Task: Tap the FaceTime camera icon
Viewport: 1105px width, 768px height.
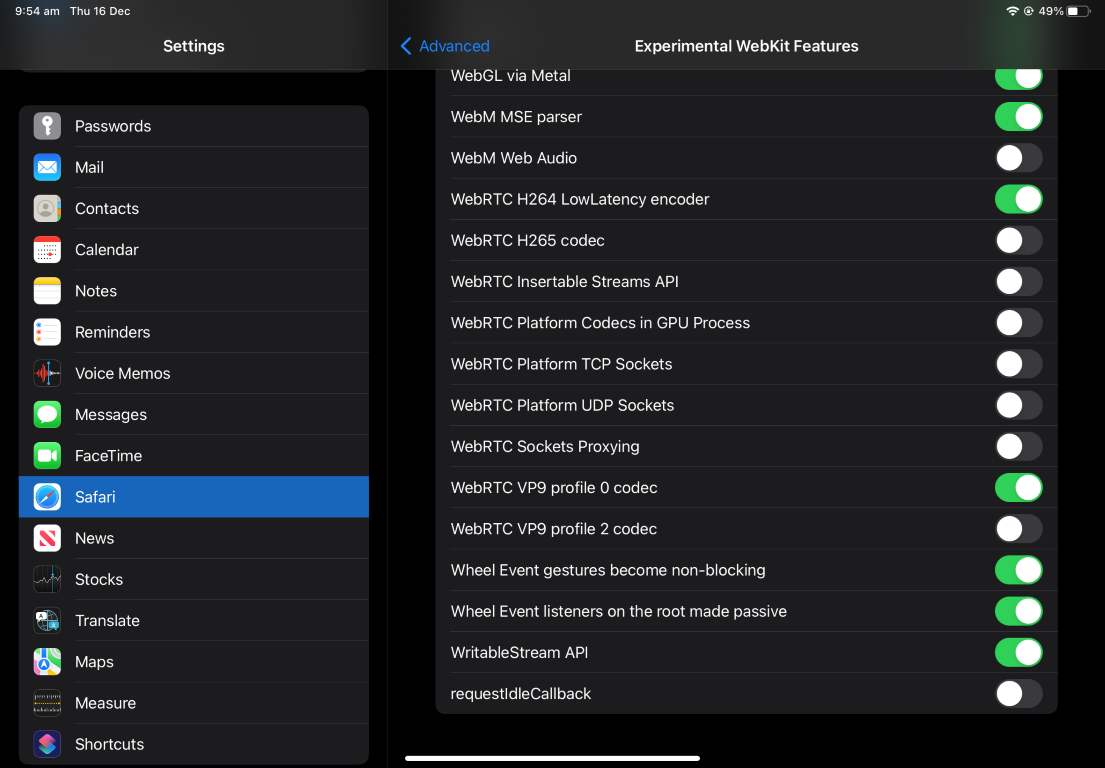Action: [x=47, y=456]
